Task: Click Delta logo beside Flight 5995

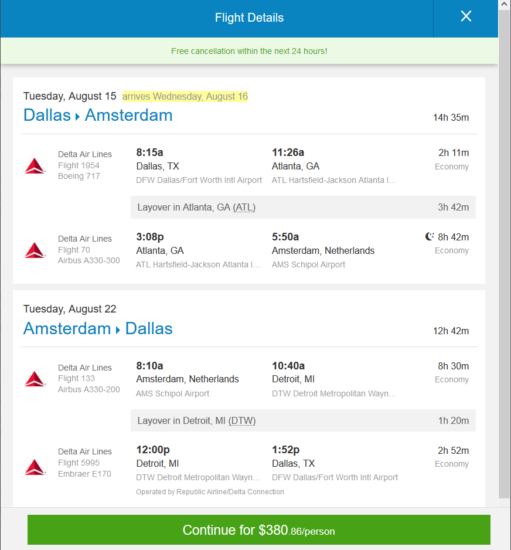Action: pyautogui.click(x=35, y=467)
